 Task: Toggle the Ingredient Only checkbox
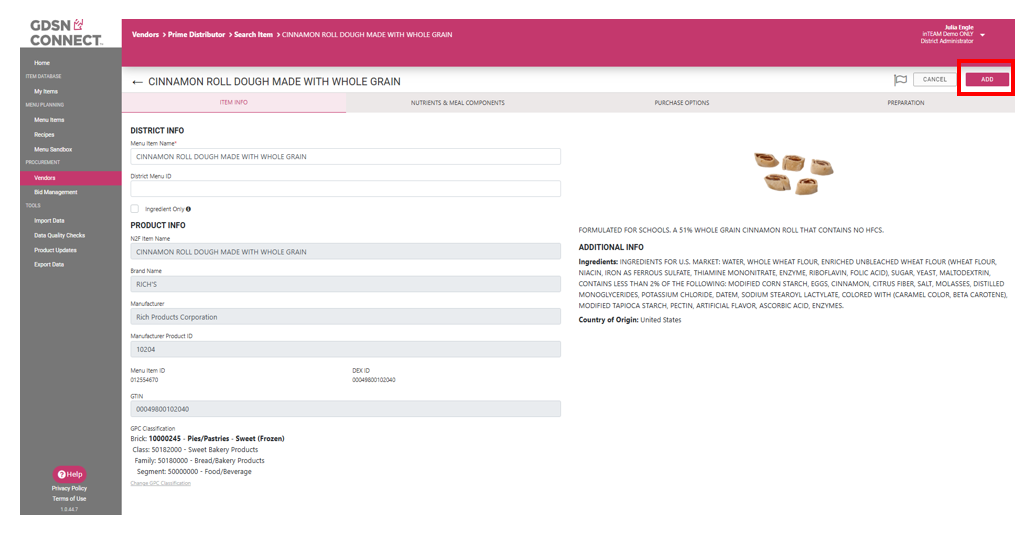[135, 209]
